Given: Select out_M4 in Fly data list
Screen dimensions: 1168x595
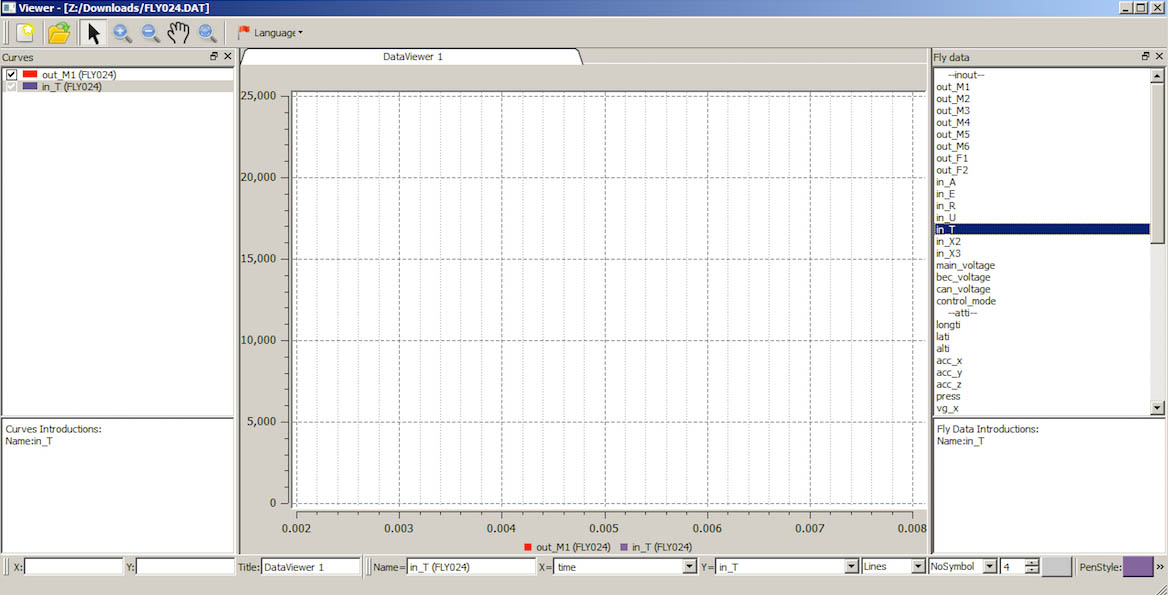Looking at the screenshot, I should pos(1042,122).
